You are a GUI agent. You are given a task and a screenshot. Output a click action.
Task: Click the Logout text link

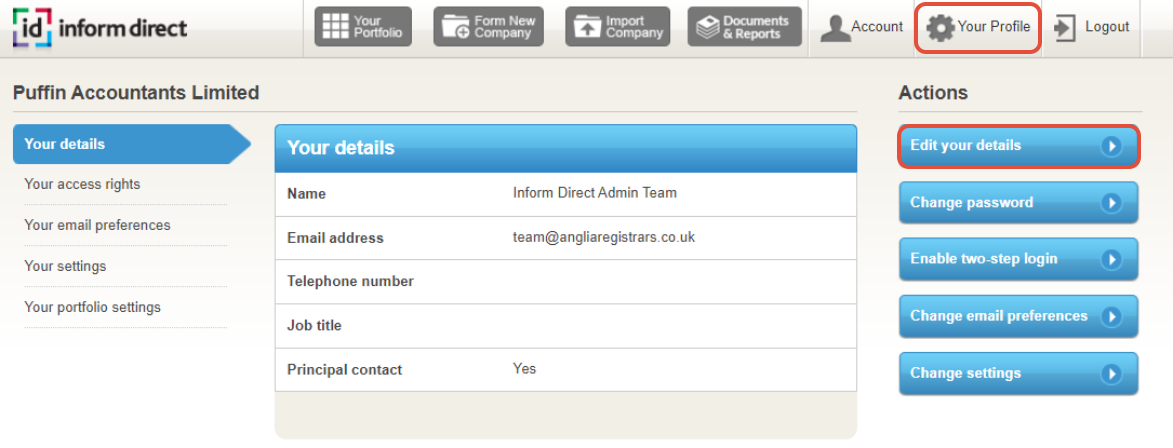(x=1107, y=27)
